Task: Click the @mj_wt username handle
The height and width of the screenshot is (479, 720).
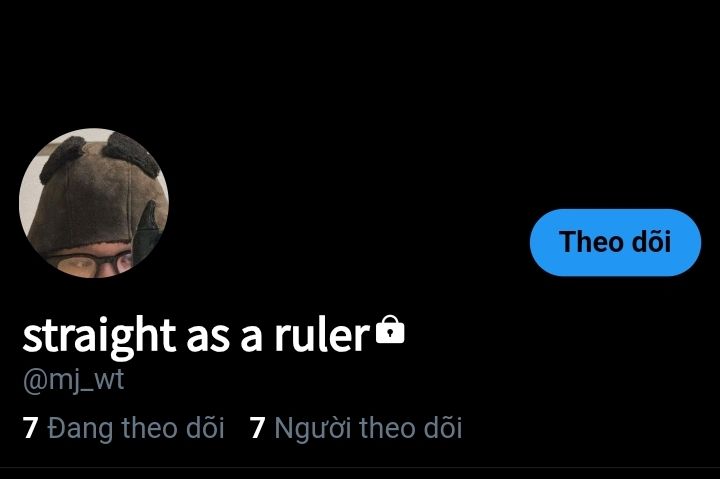Action: [73, 381]
